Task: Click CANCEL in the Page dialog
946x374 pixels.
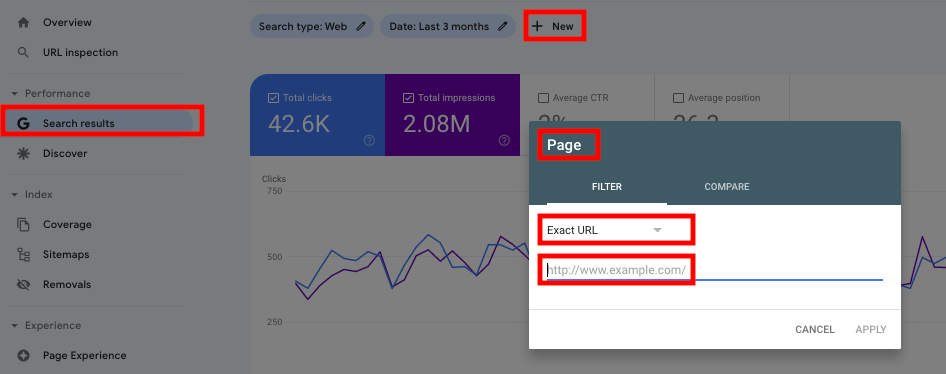Action: 814,329
